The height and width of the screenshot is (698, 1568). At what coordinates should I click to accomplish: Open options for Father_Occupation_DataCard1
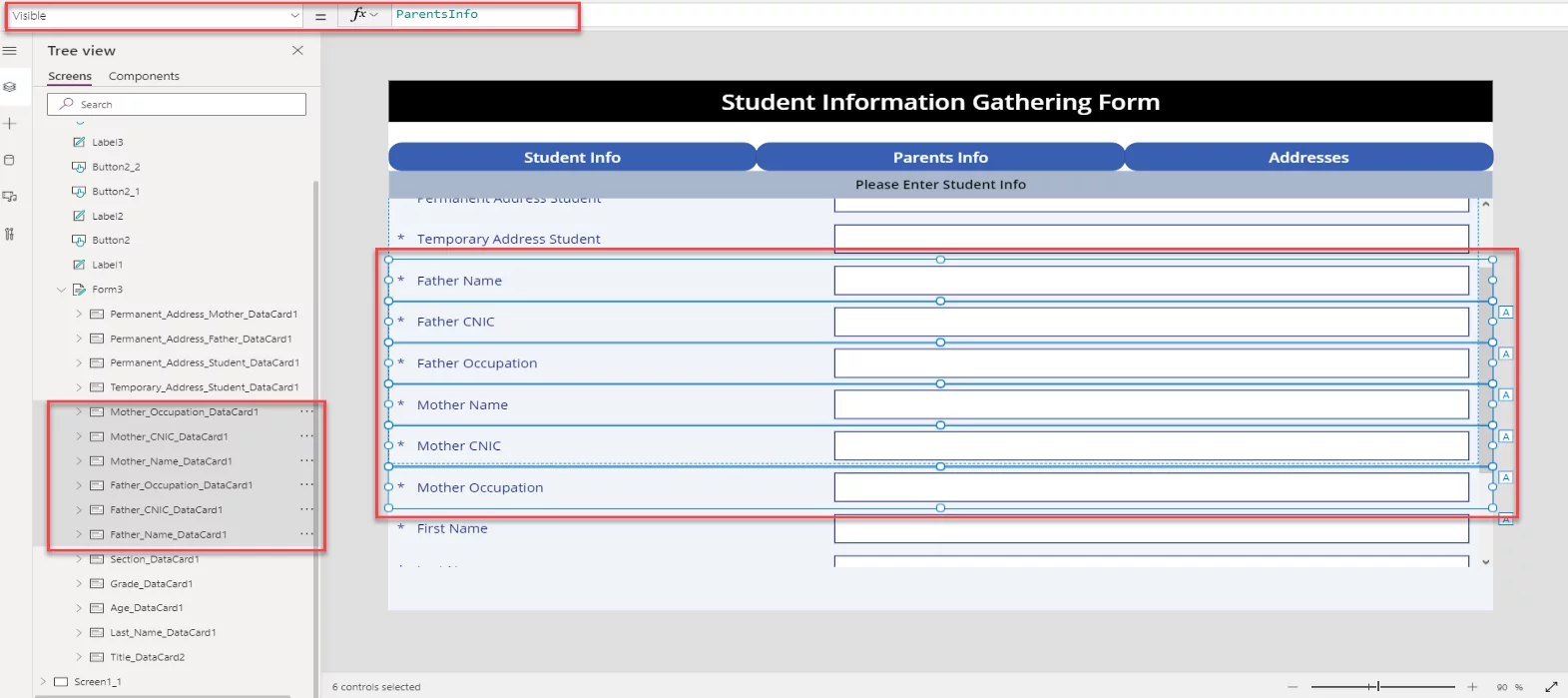coord(306,485)
